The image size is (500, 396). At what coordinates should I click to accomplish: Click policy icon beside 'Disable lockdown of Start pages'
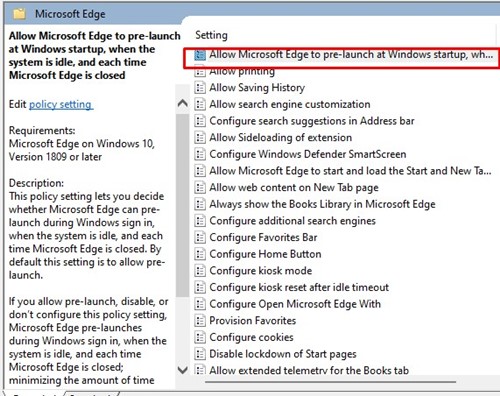200,354
